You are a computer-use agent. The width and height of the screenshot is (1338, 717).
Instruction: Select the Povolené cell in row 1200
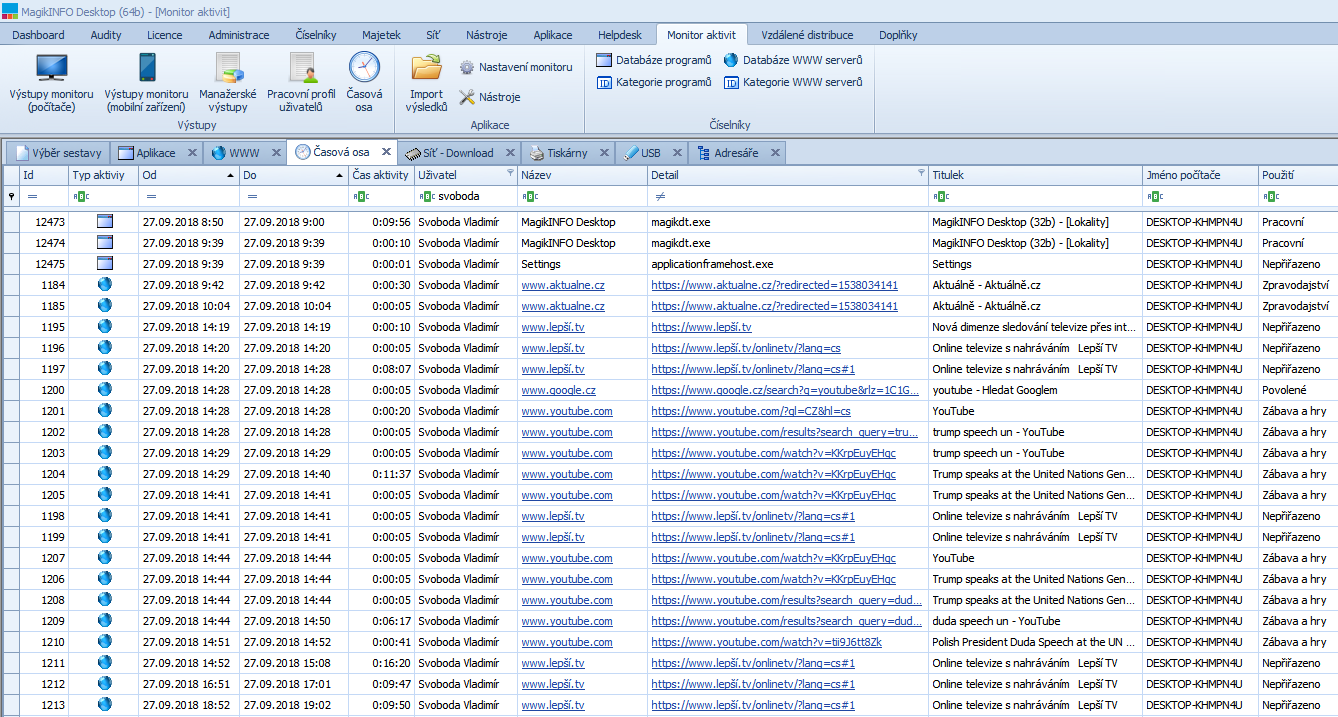coord(1298,390)
